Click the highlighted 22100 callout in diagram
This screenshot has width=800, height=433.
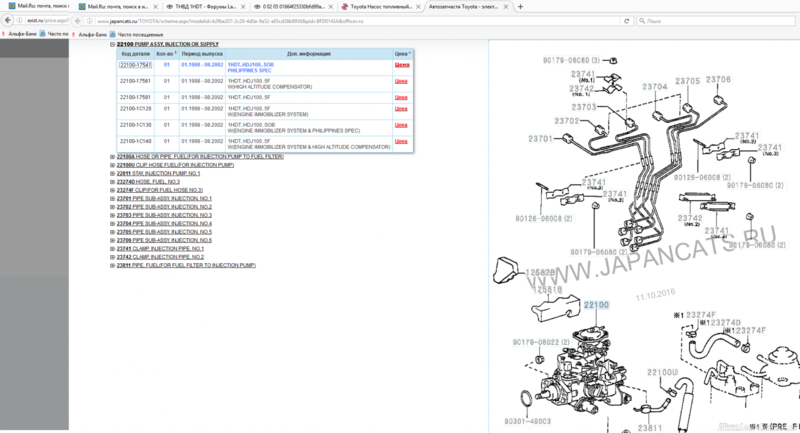(596, 304)
